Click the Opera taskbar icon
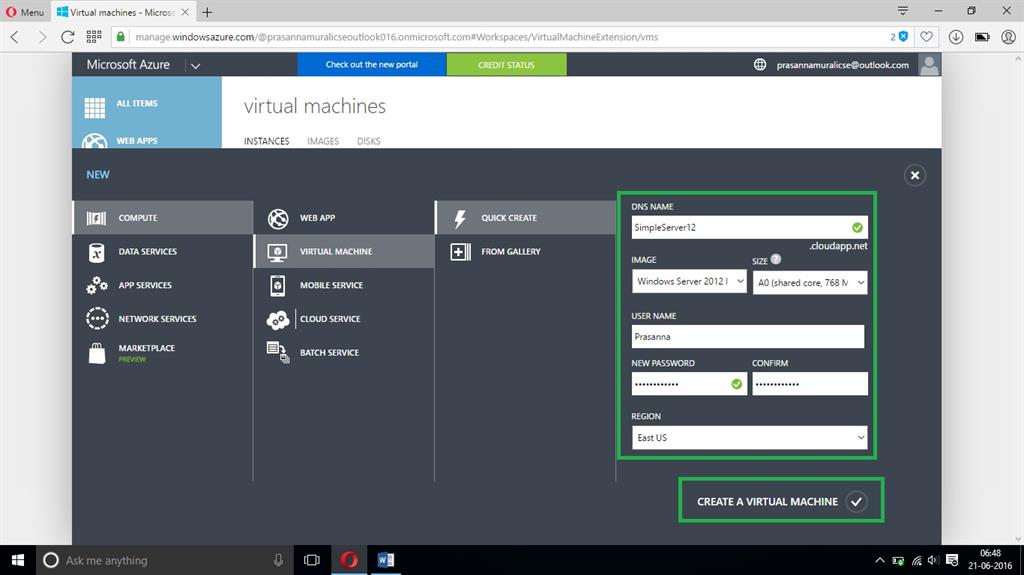The height and width of the screenshot is (575, 1024). click(349, 560)
